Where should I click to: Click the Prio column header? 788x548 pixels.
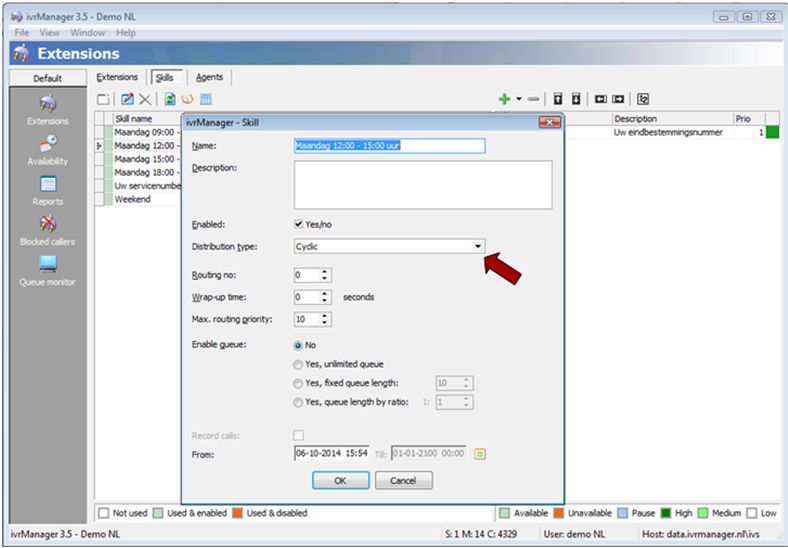[749, 119]
